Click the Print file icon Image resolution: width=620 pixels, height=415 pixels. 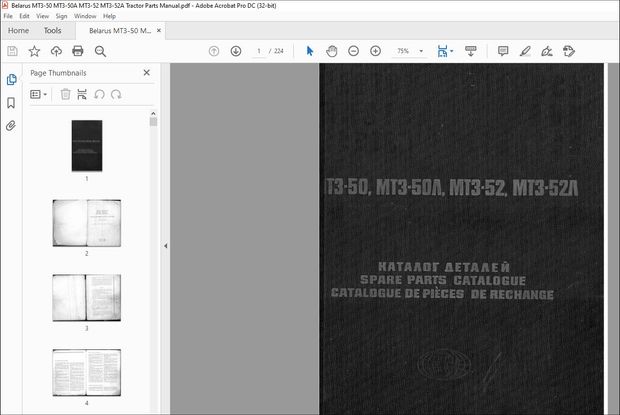click(x=78, y=51)
